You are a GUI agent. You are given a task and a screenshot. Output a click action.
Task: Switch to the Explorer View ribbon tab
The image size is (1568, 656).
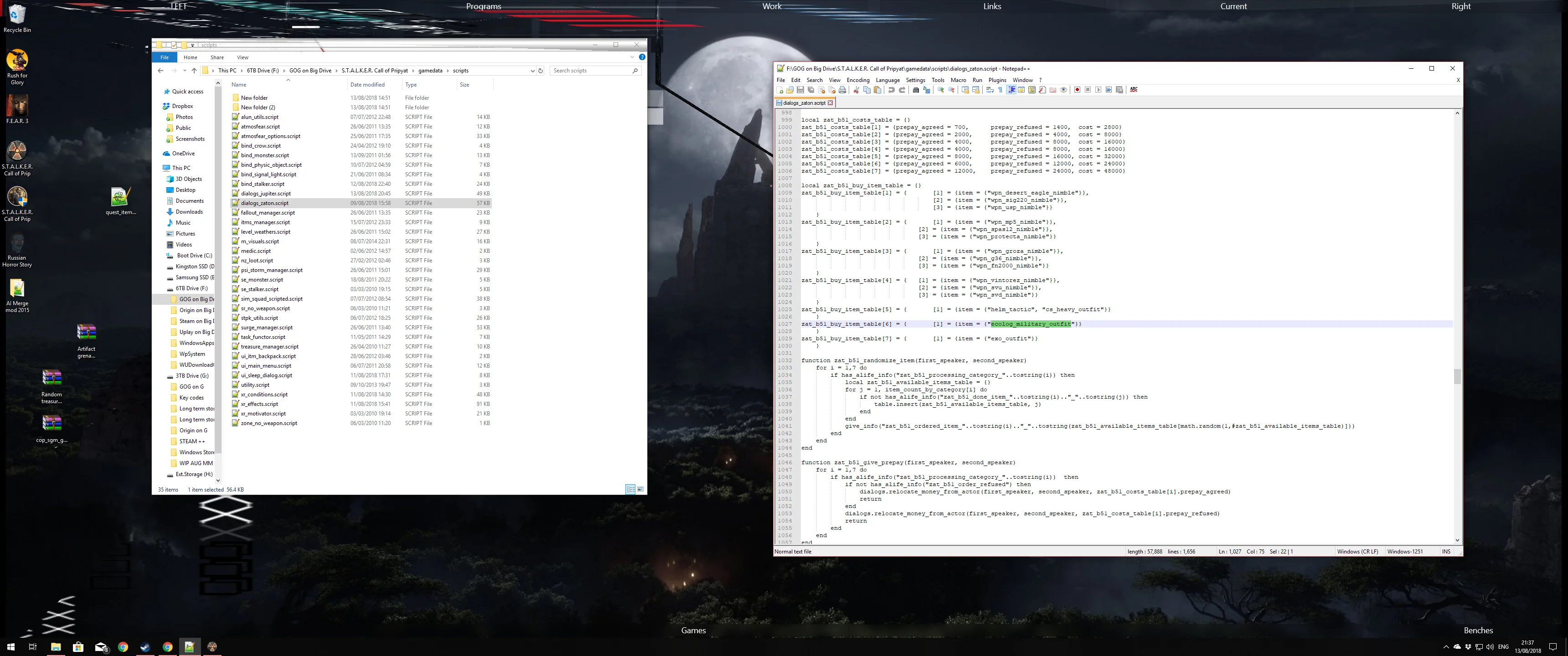pos(242,57)
